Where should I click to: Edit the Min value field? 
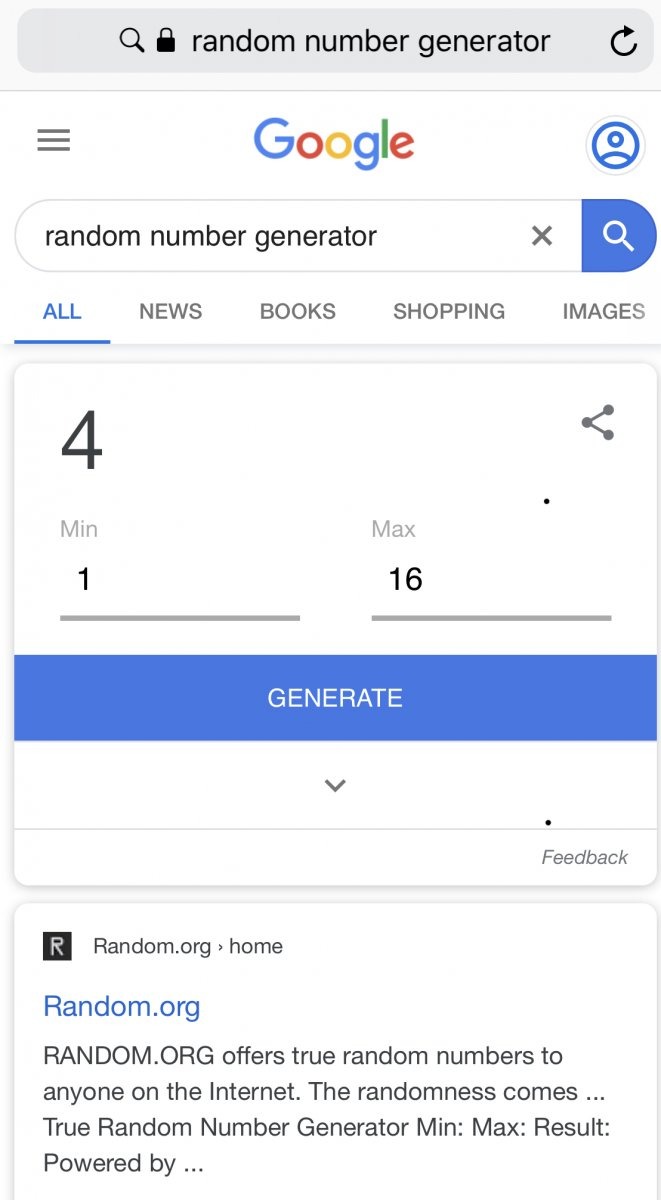point(180,580)
